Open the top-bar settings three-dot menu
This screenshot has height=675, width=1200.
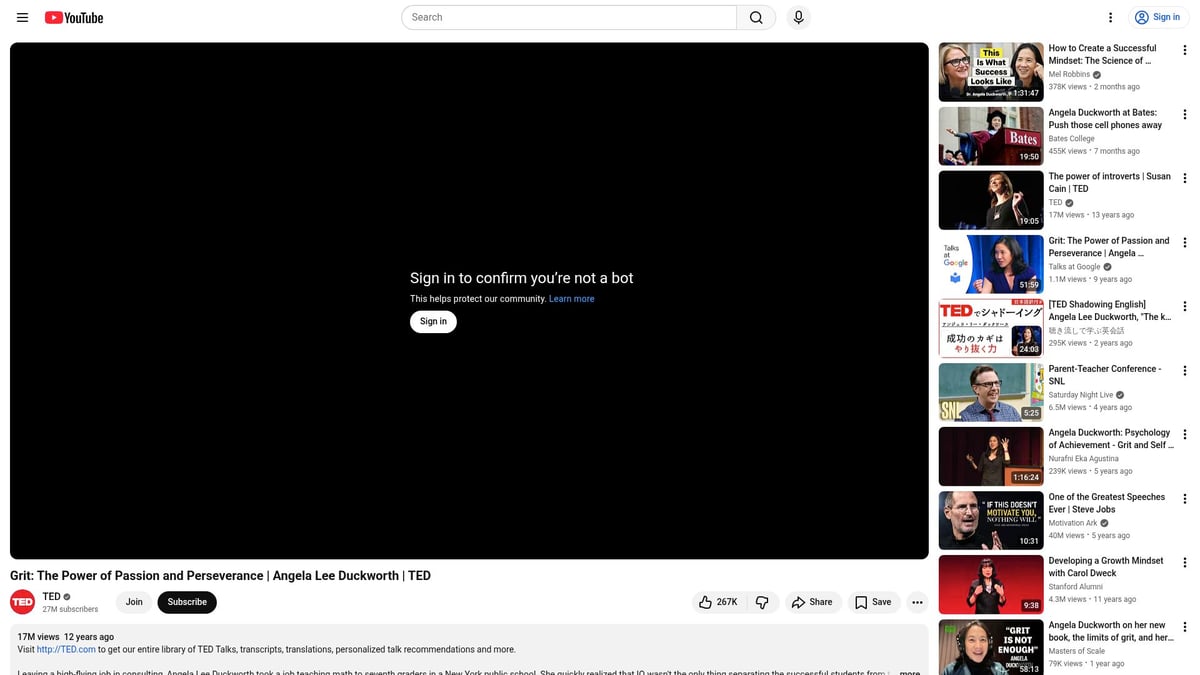[1110, 17]
